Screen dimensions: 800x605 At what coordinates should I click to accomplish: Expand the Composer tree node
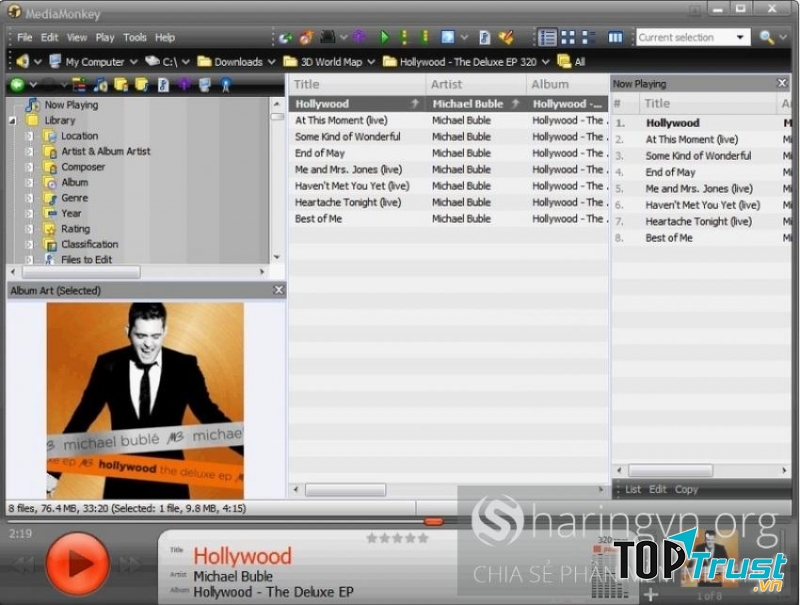(x=29, y=167)
